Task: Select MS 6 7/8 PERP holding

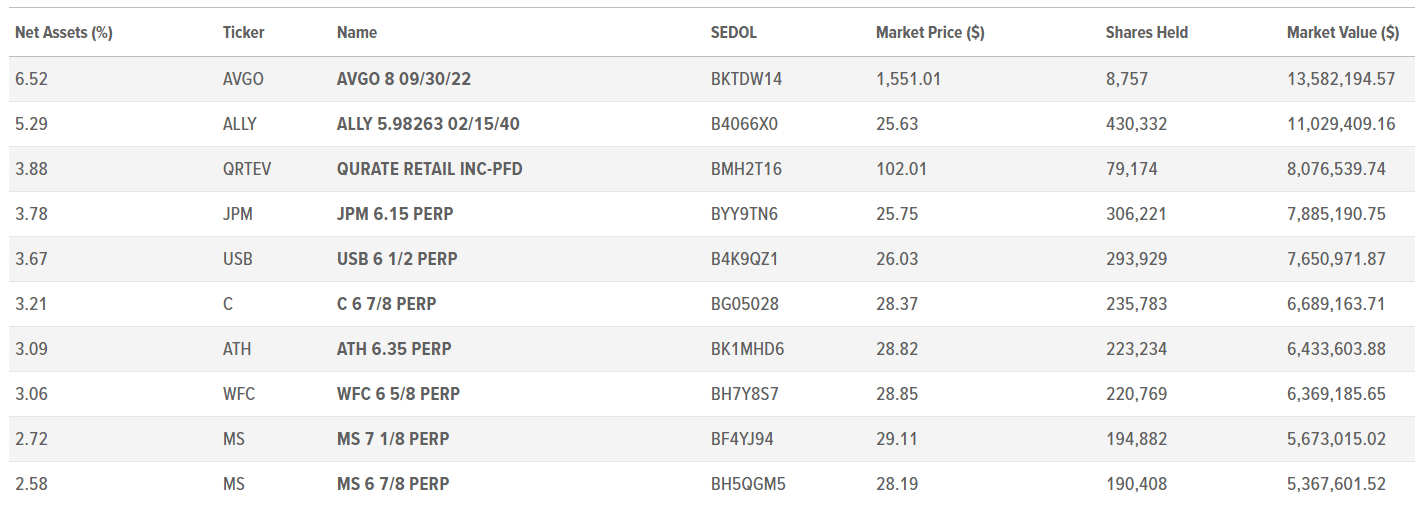Action: pos(393,484)
